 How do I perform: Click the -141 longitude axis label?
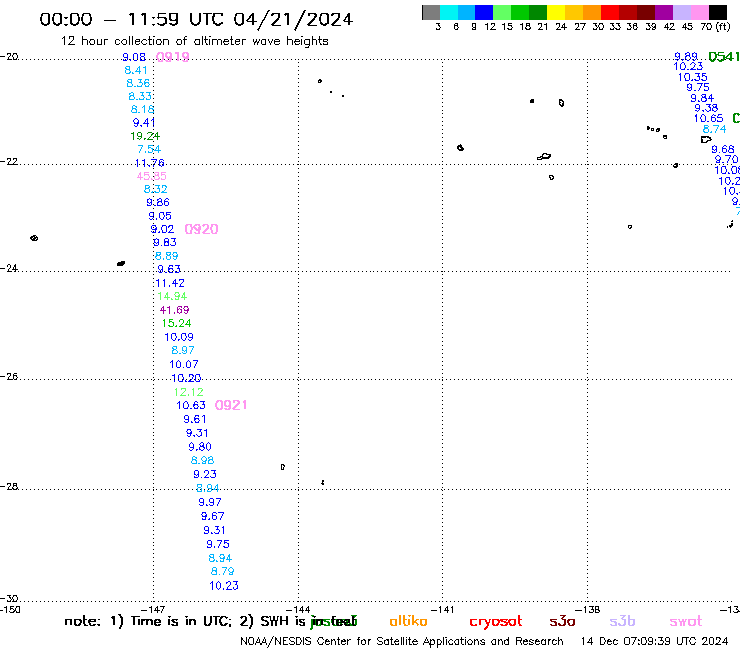(443, 609)
